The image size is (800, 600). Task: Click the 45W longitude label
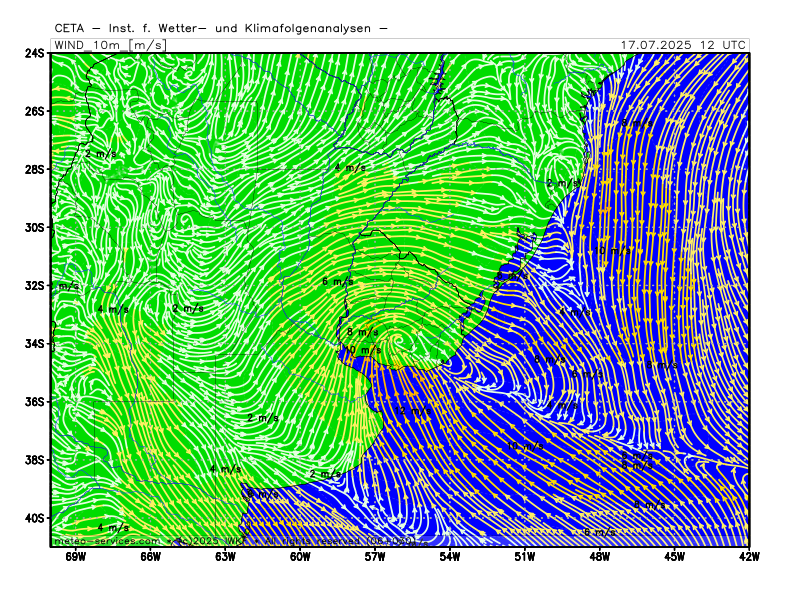674,557
